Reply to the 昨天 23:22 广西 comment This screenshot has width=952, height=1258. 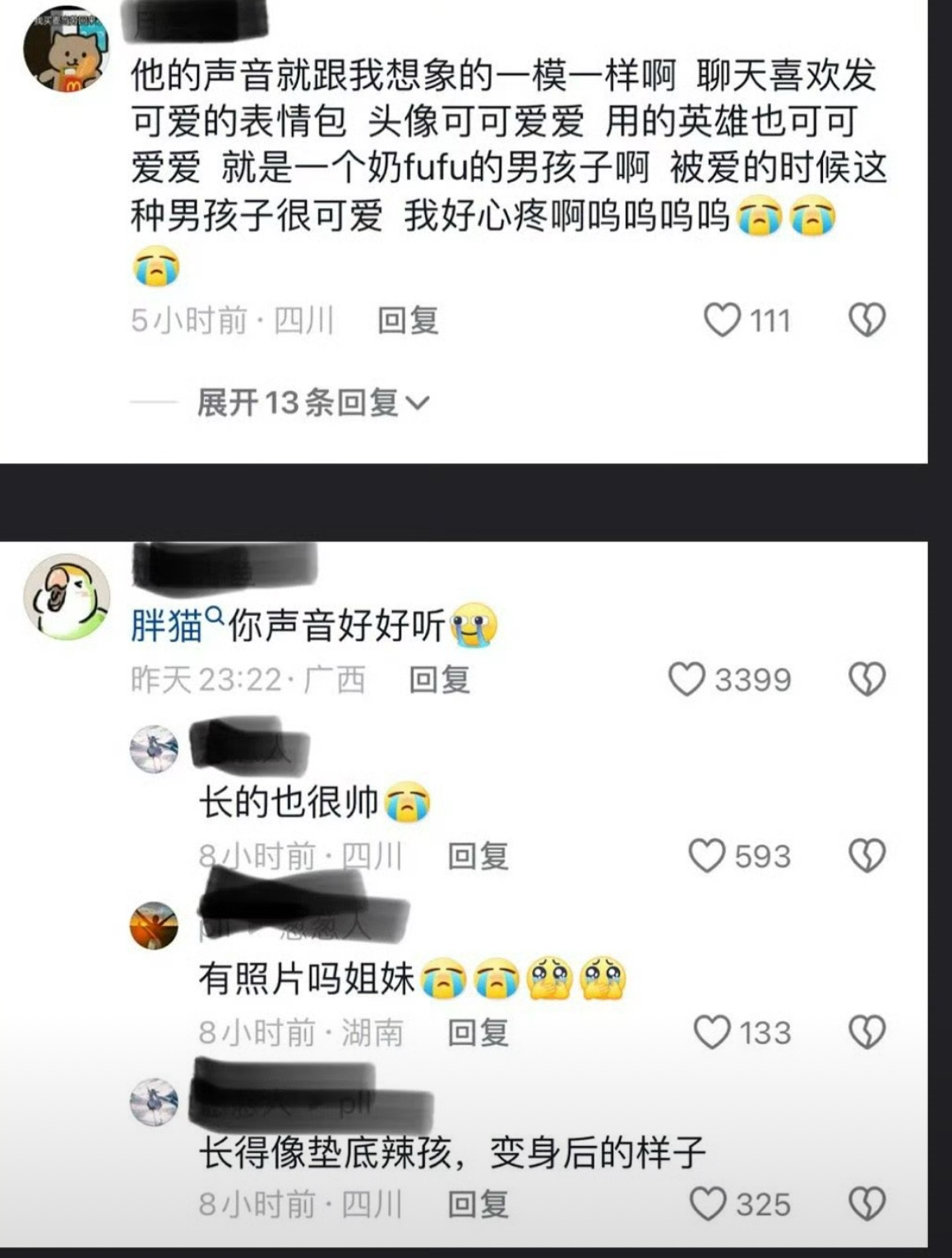(x=440, y=679)
